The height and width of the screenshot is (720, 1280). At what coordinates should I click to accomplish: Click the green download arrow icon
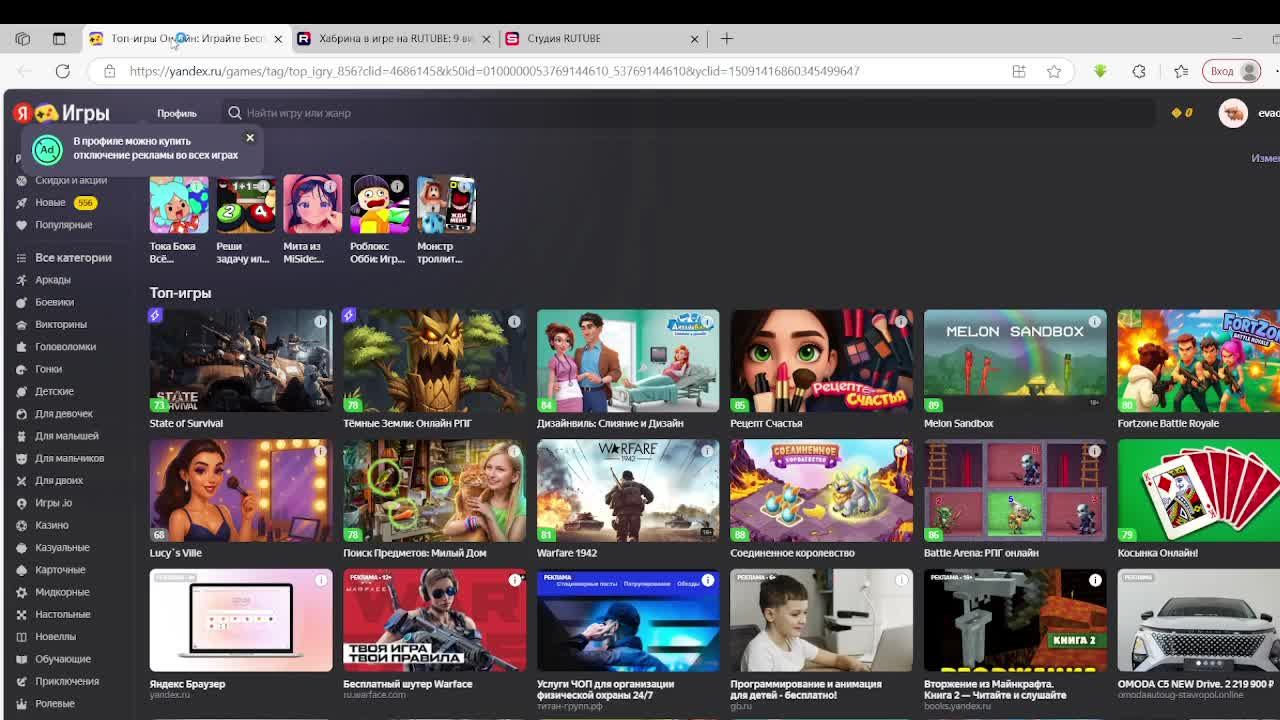(1100, 71)
